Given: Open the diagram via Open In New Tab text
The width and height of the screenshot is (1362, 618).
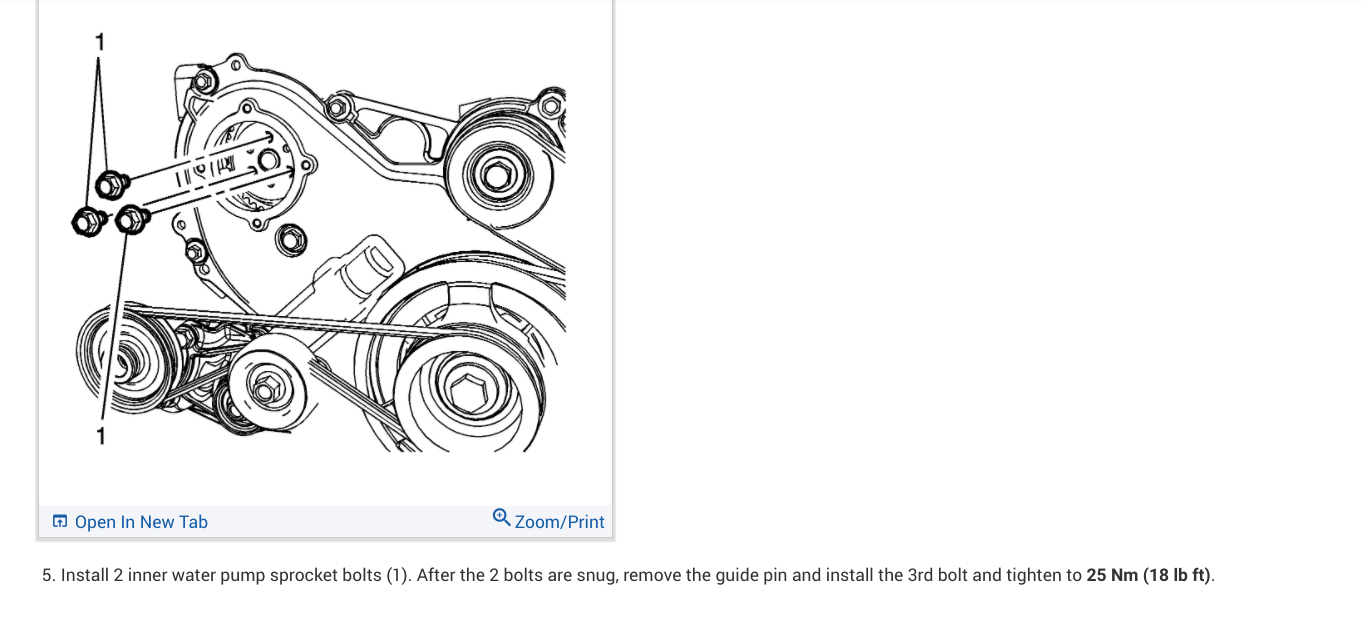Looking at the screenshot, I should click(x=141, y=522).
